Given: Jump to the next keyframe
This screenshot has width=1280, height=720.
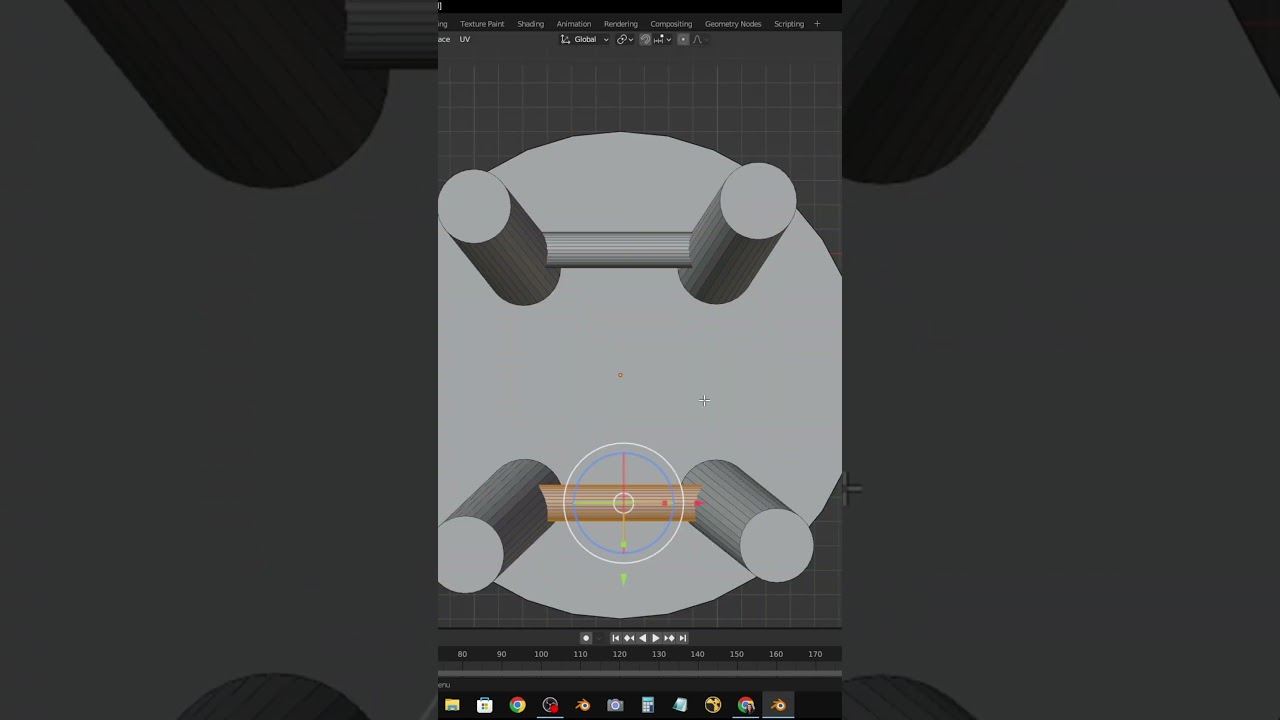Looking at the screenshot, I should pos(669,638).
